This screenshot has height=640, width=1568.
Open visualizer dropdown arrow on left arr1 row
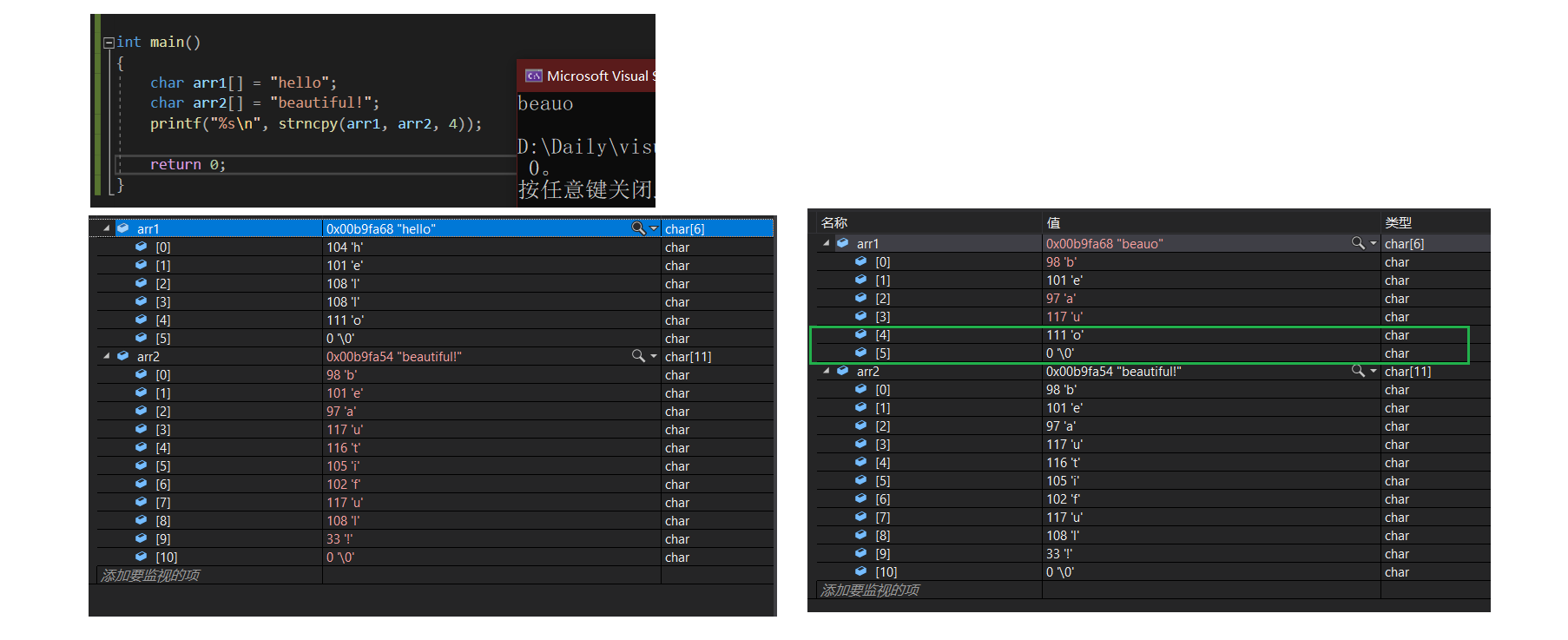click(x=654, y=228)
